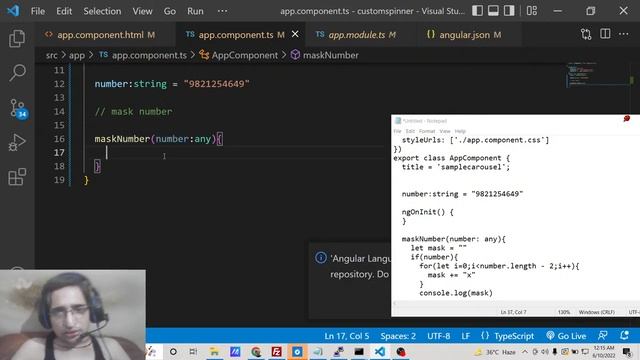640x360 pixels.
Task: Toggle secondary side bar layout icon
Action: tap(509, 11)
